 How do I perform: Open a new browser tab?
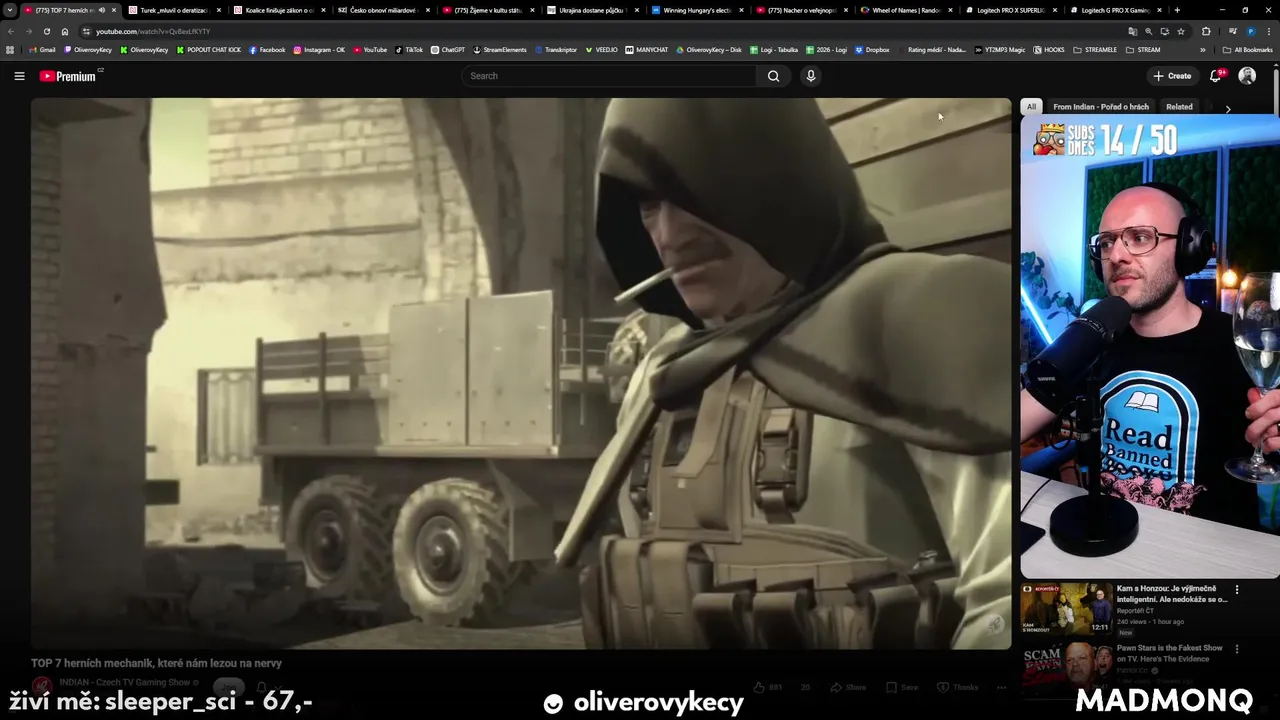tap(1177, 10)
